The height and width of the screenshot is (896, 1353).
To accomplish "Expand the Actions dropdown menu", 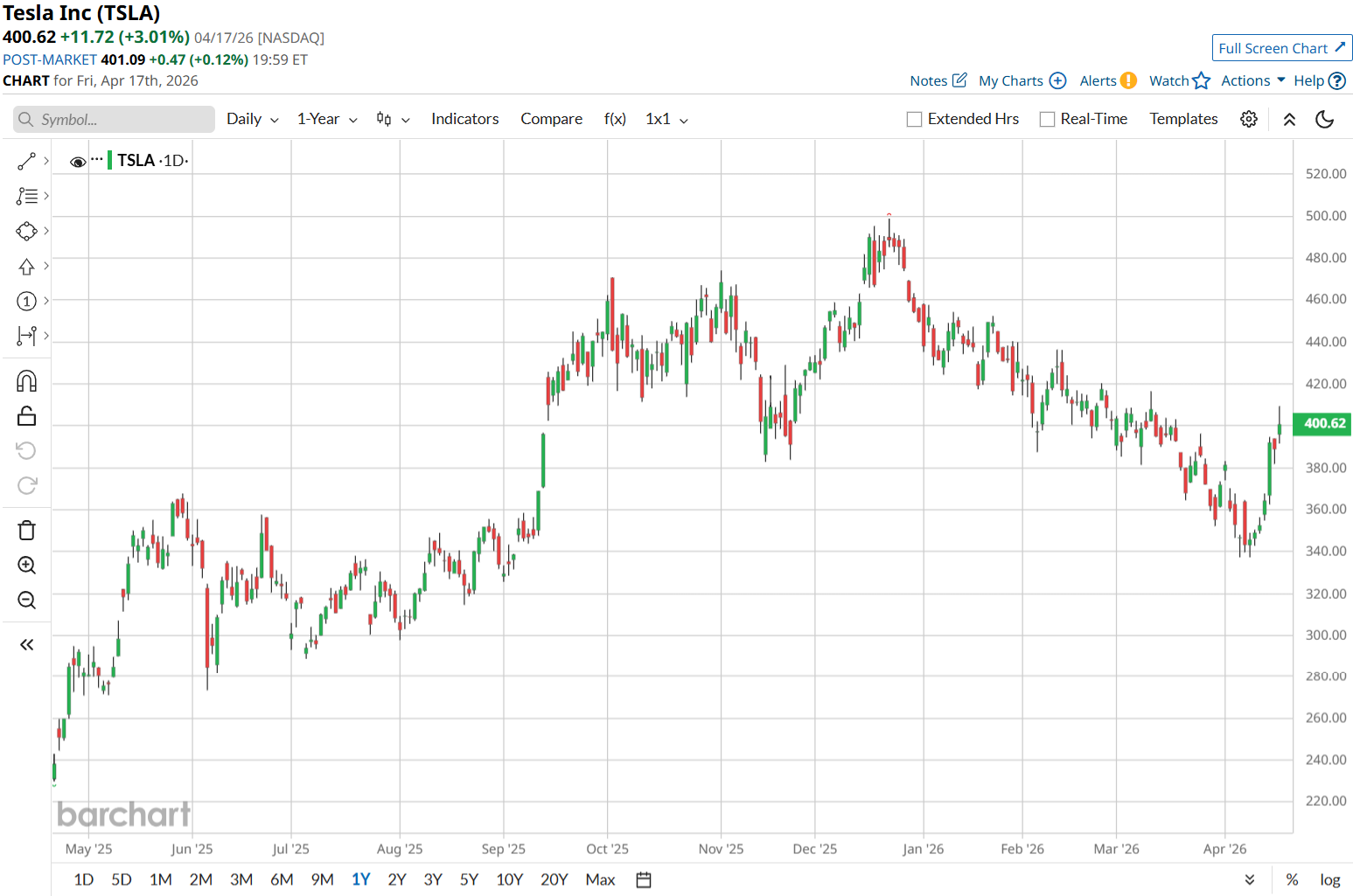I will pyautogui.click(x=1253, y=80).
